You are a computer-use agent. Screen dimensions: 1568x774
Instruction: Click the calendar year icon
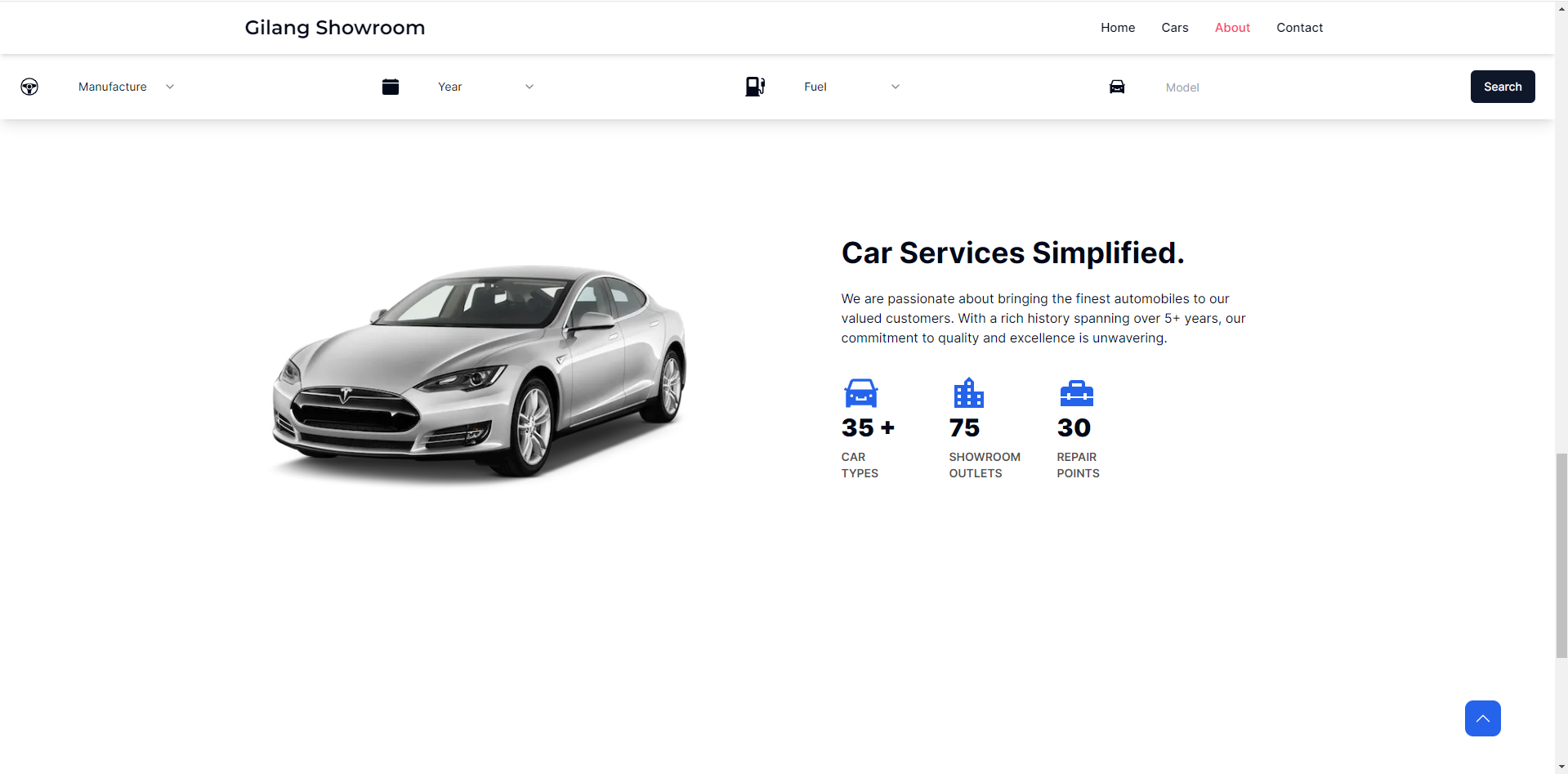tap(391, 87)
